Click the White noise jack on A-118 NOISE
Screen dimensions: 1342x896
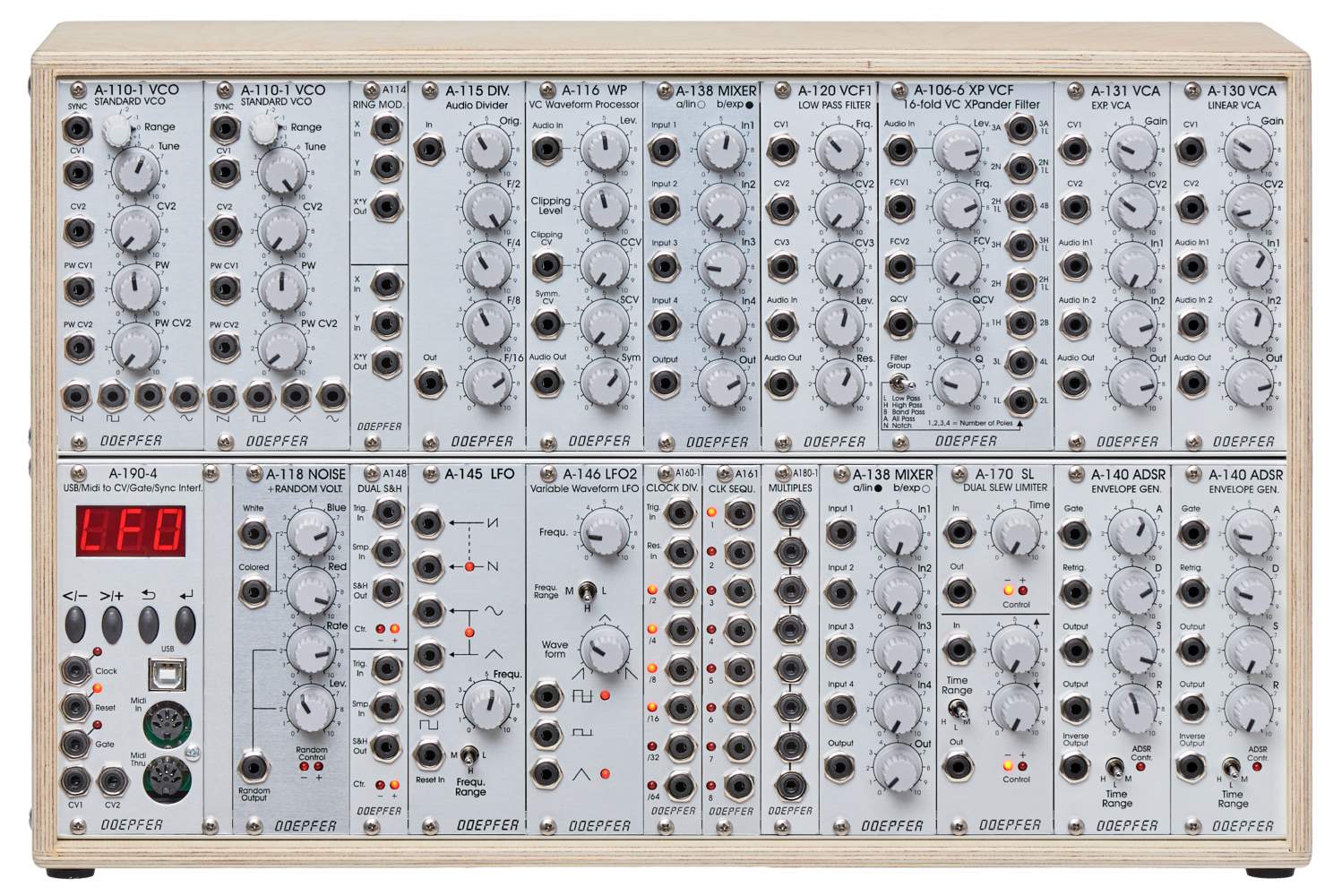coord(254,535)
